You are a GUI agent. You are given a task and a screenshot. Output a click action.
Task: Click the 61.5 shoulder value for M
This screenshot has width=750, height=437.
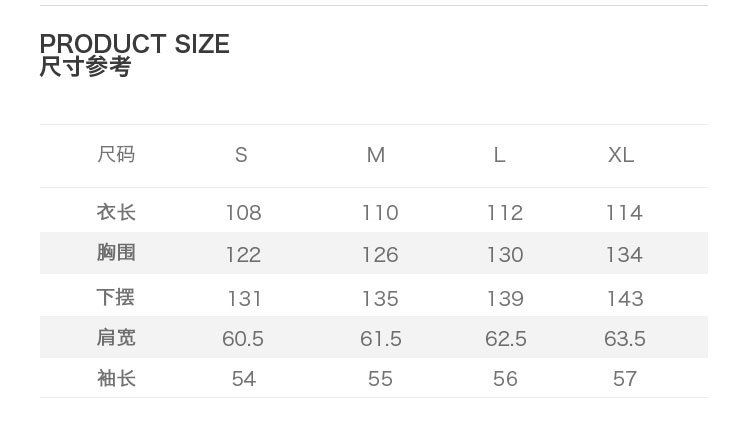[380, 339]
